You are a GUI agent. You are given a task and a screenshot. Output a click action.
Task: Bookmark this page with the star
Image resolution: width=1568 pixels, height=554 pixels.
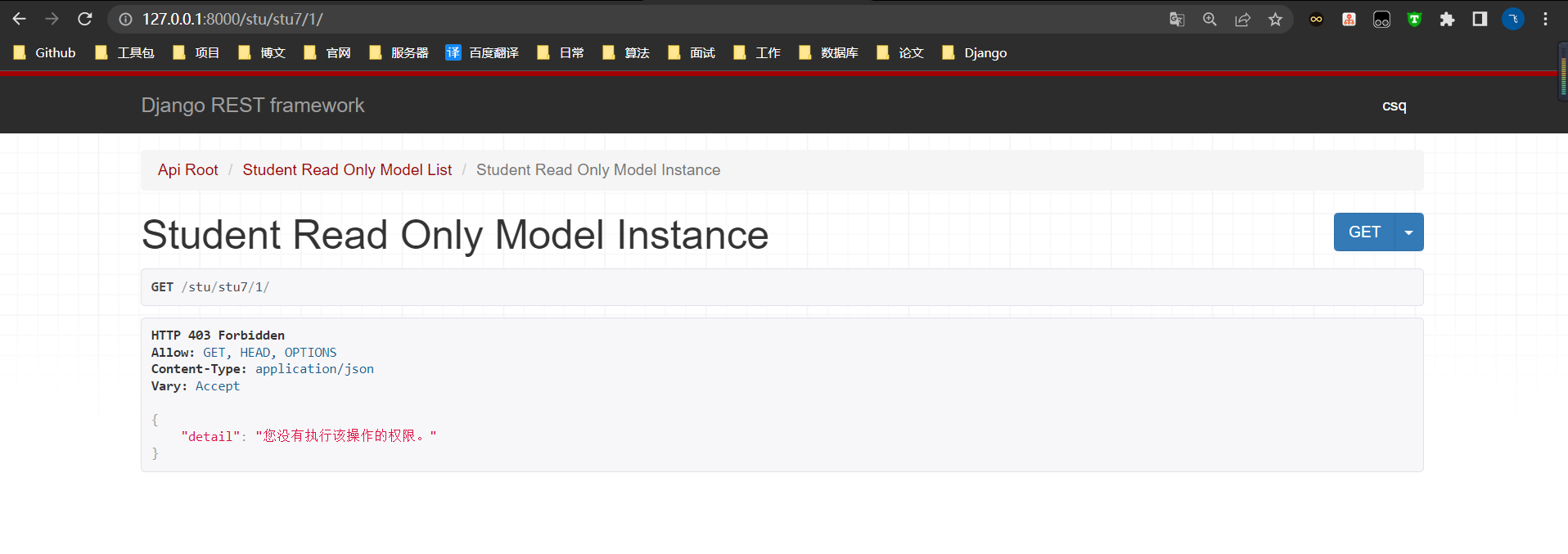[x=1275, y=19]
